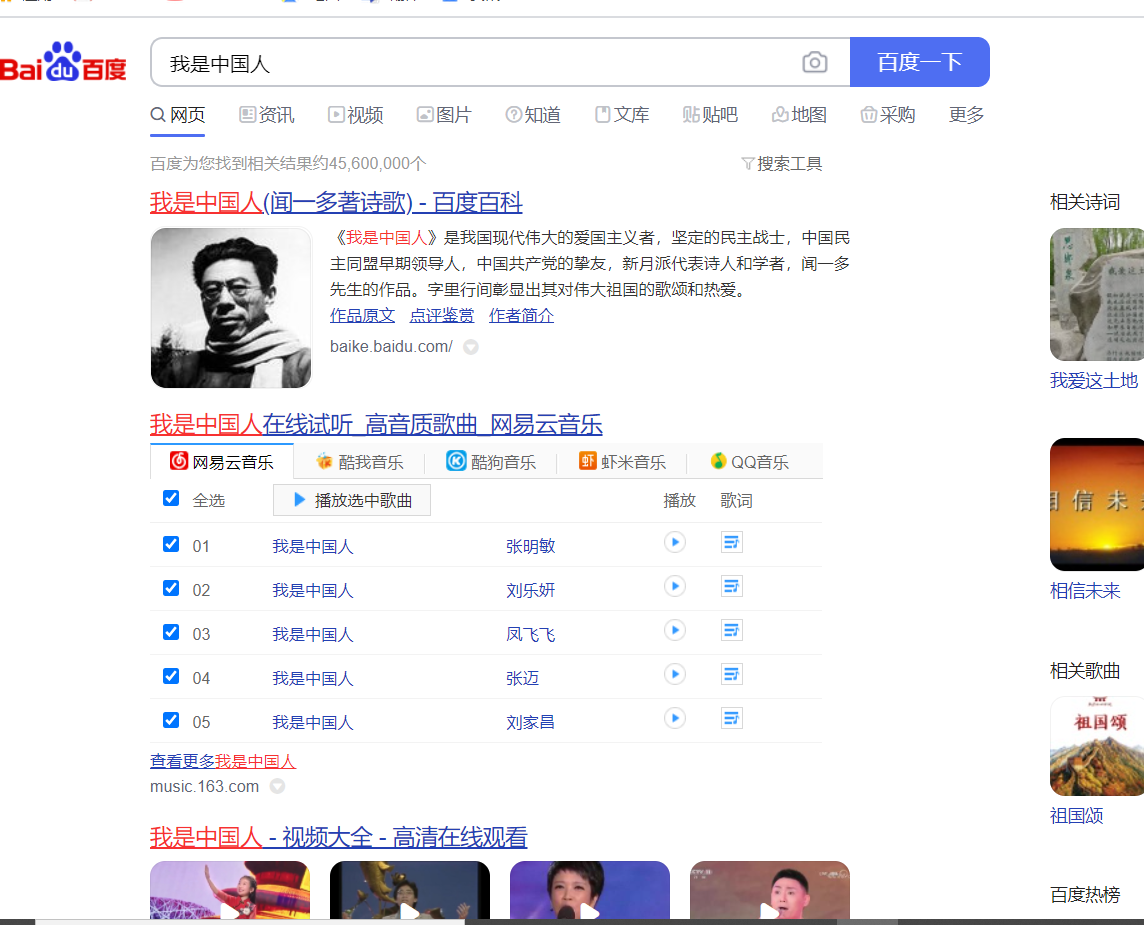The image size is (1144, 925).
Task: Play song 05 by 刘家昌
Action: coord(675,718)
